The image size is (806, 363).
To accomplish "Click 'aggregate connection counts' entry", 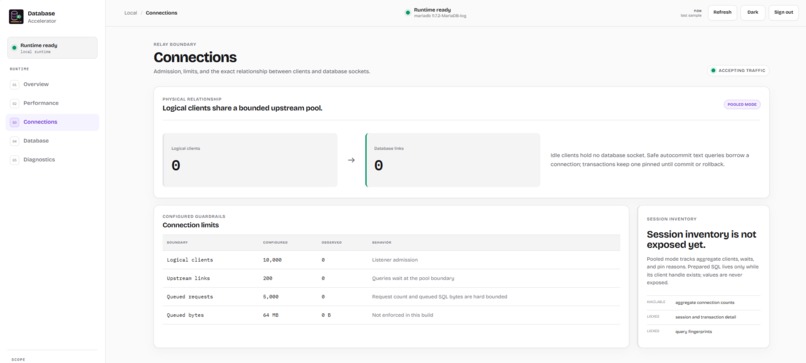I will point(705,303).
